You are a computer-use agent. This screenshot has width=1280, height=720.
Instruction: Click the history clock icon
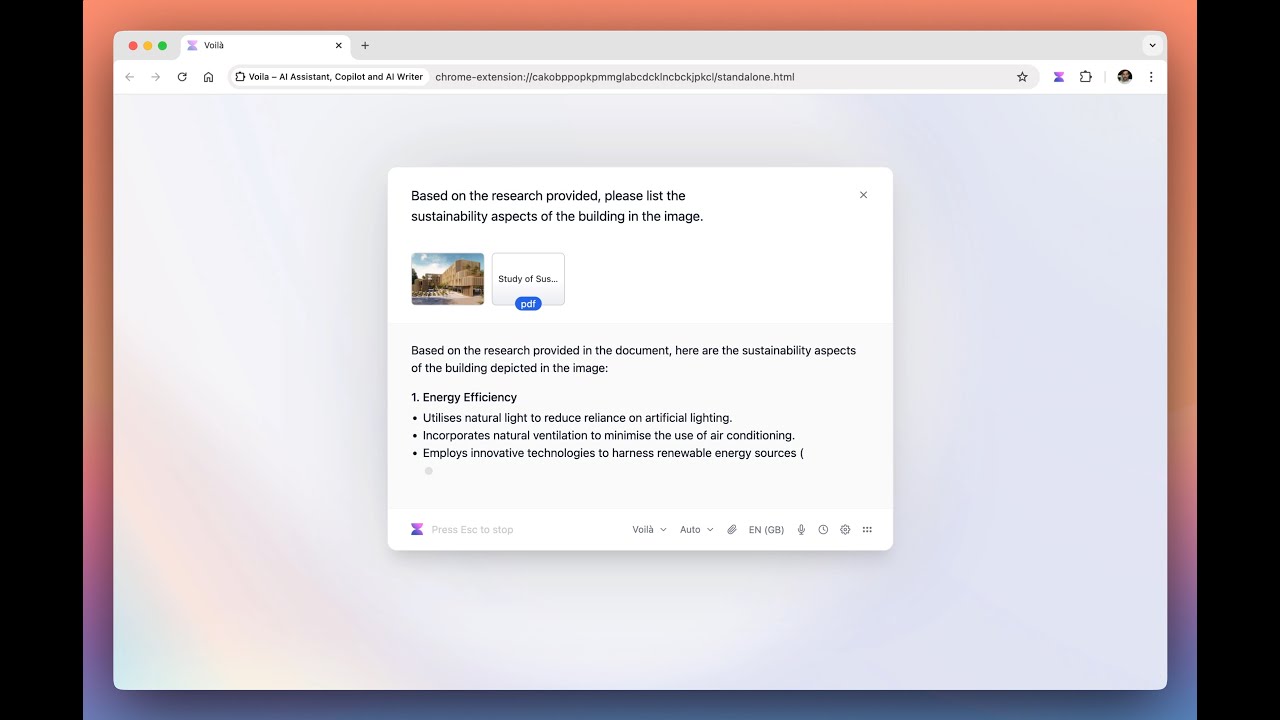click(x=823, y=529)
